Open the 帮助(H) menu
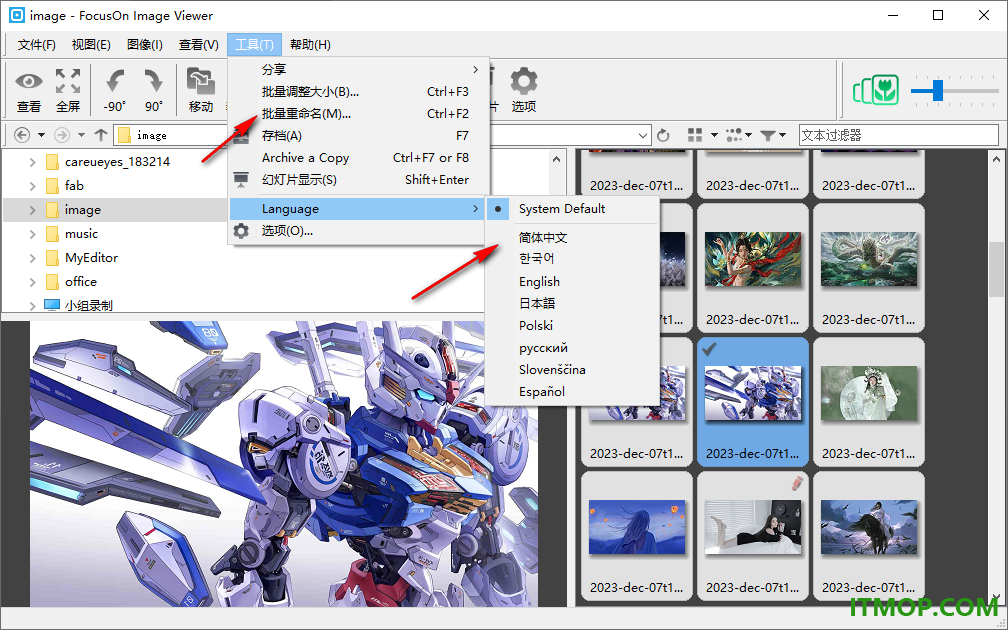Image resolution: width=1008 pixels, height=630 pixels. tap(310, 44)
